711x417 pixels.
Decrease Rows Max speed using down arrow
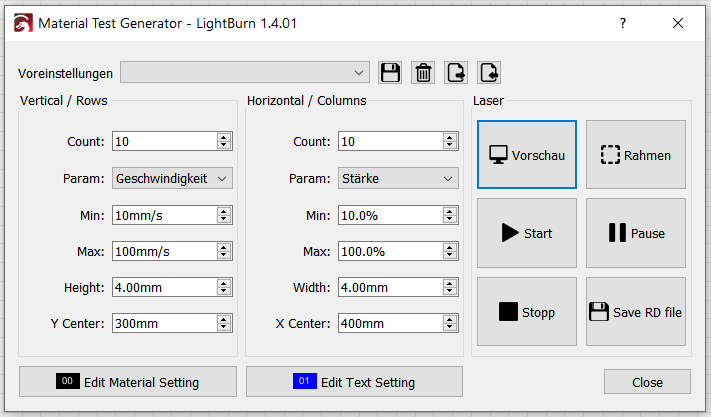[x=224, y=255]
